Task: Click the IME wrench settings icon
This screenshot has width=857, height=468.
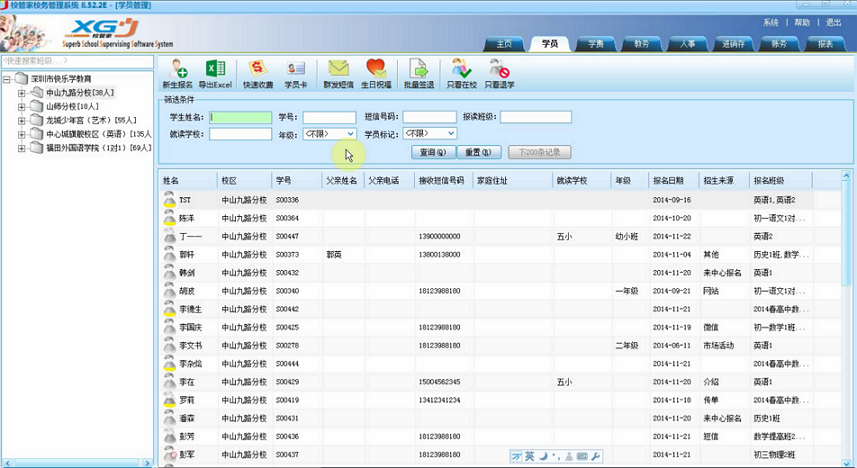Action: (x=596, y=456)
